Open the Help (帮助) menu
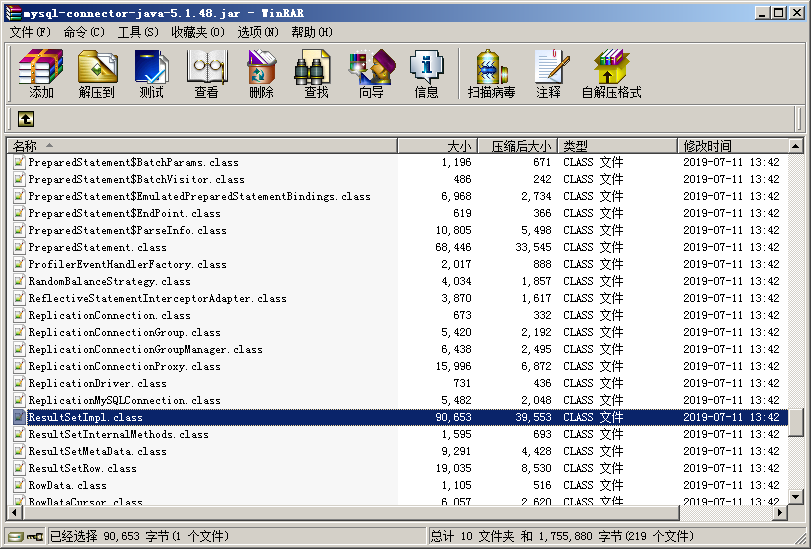 click(312, 32)
